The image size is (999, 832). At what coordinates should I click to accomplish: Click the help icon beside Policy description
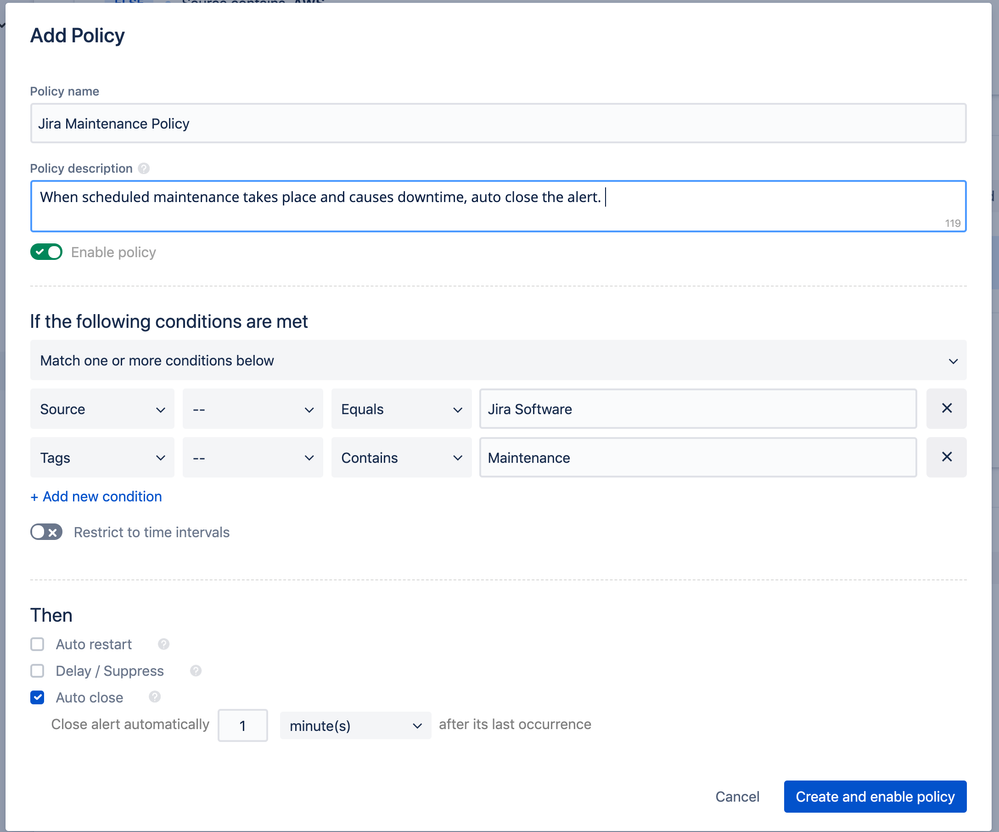point(144,169)
